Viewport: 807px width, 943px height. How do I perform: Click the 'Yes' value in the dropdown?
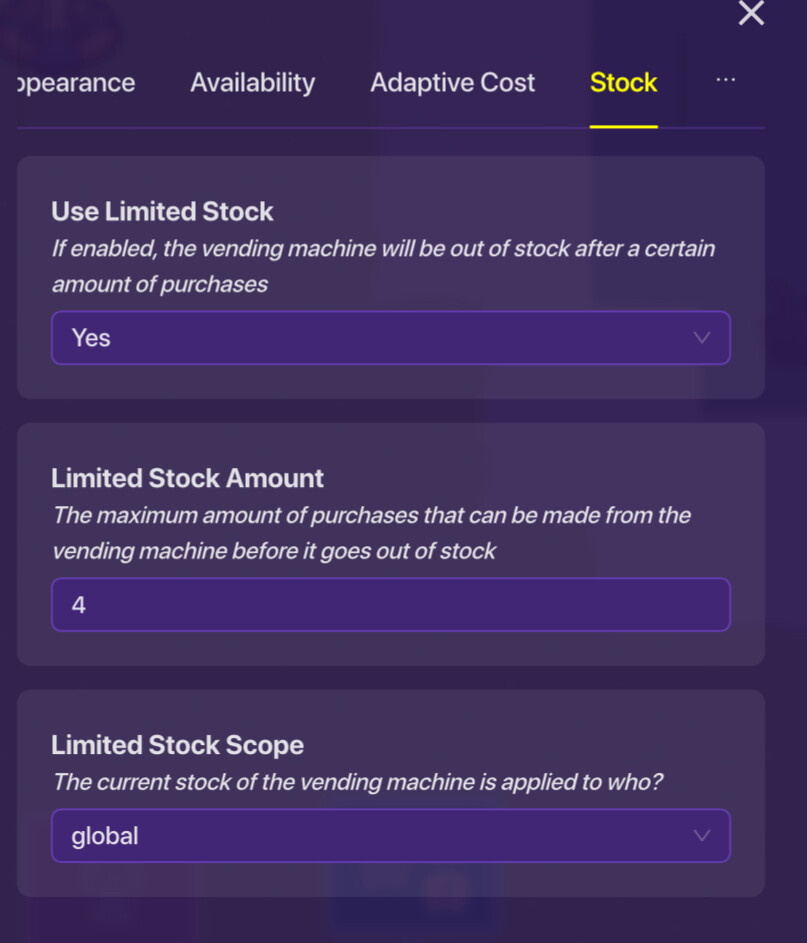click(91, 338)
